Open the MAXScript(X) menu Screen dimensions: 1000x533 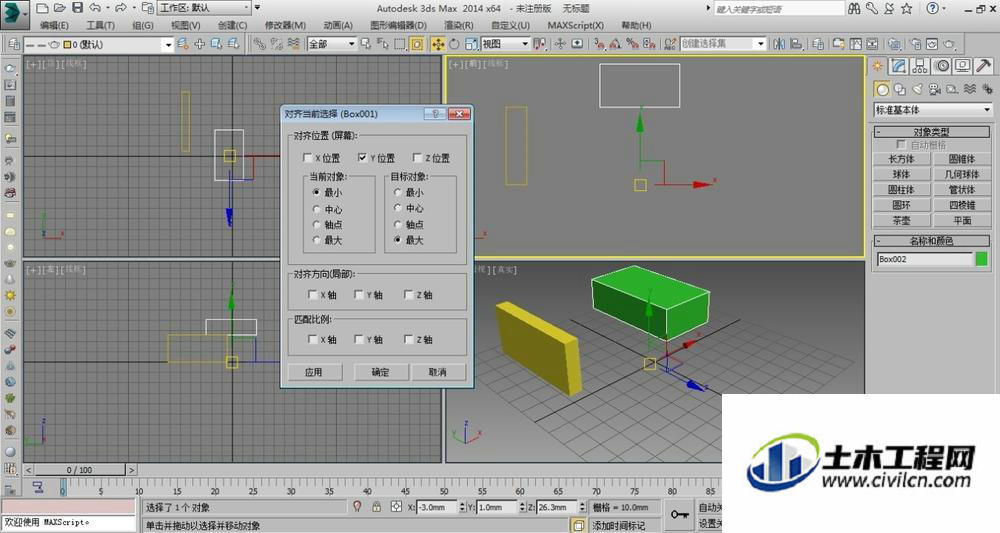[575, 26]
